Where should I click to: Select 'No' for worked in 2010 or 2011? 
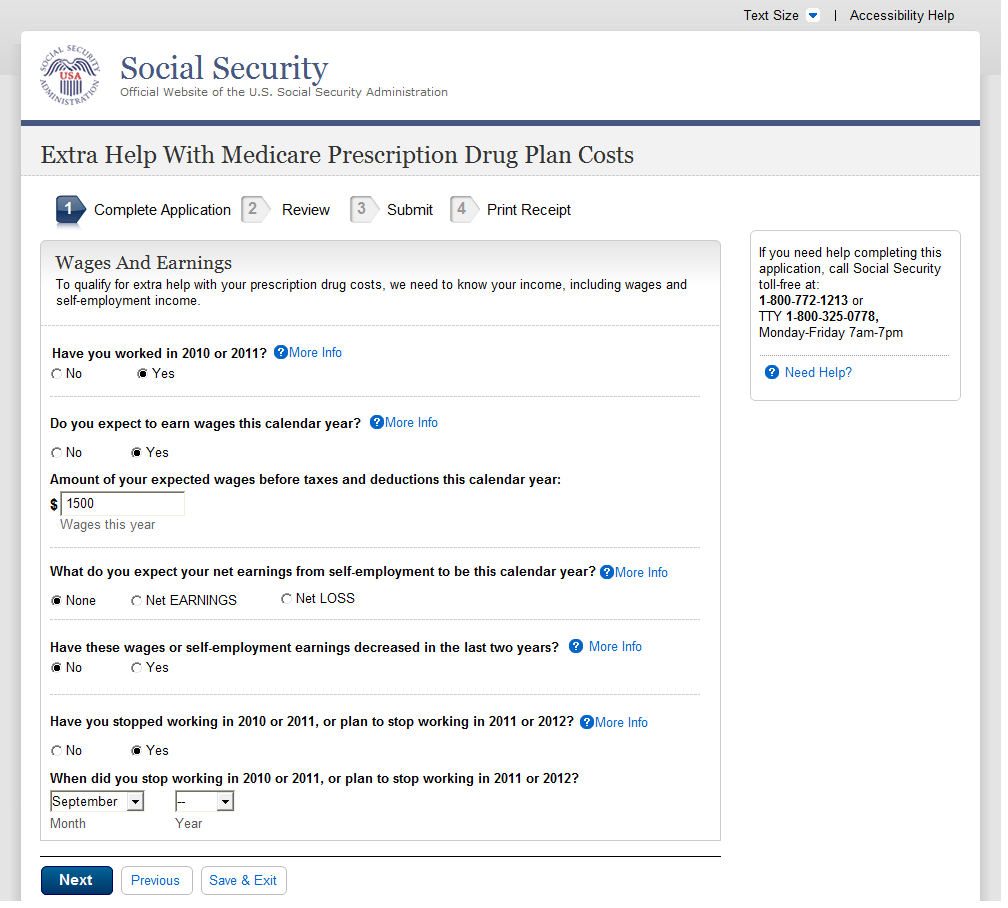click(57, 374)
